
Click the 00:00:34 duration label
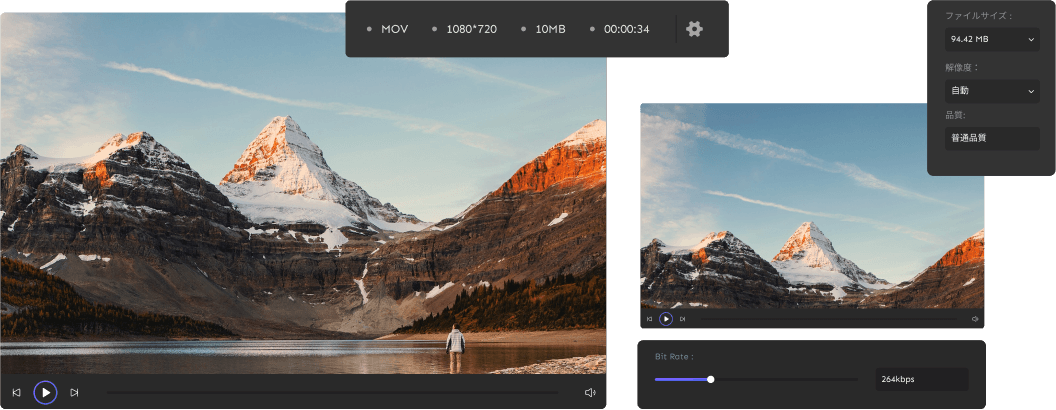click(626, 29)
